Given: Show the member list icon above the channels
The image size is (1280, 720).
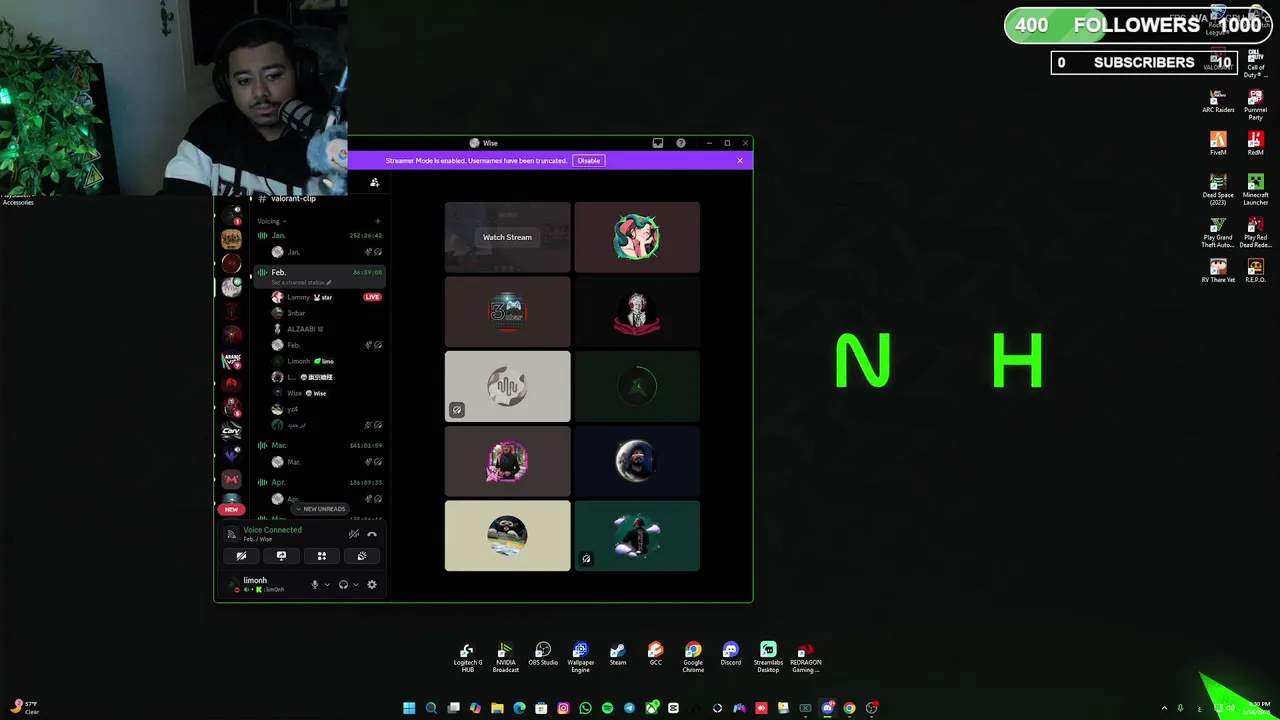Looking at the screenshot, I should click(374, 182).
